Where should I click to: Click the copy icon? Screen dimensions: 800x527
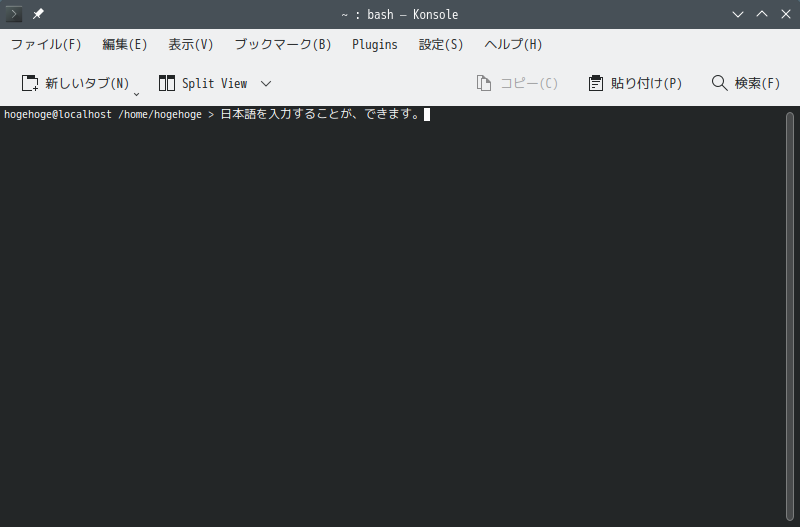484,83
